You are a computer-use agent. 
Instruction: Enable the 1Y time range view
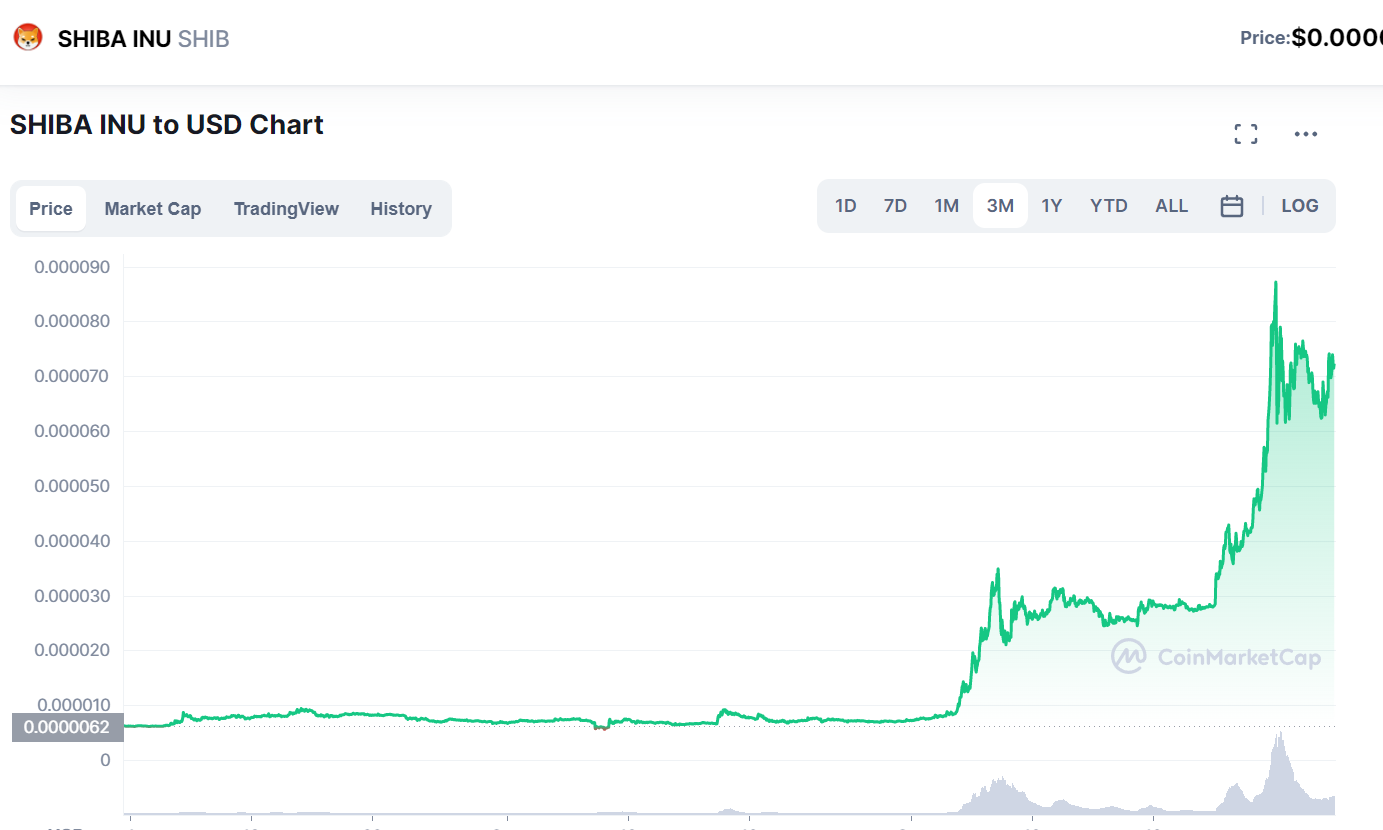[x=1052, y=205]
